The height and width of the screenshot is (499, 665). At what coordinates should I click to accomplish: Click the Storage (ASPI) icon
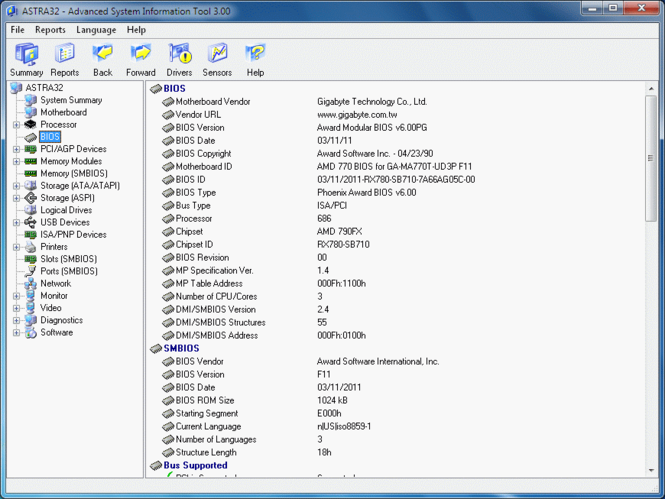31,198
